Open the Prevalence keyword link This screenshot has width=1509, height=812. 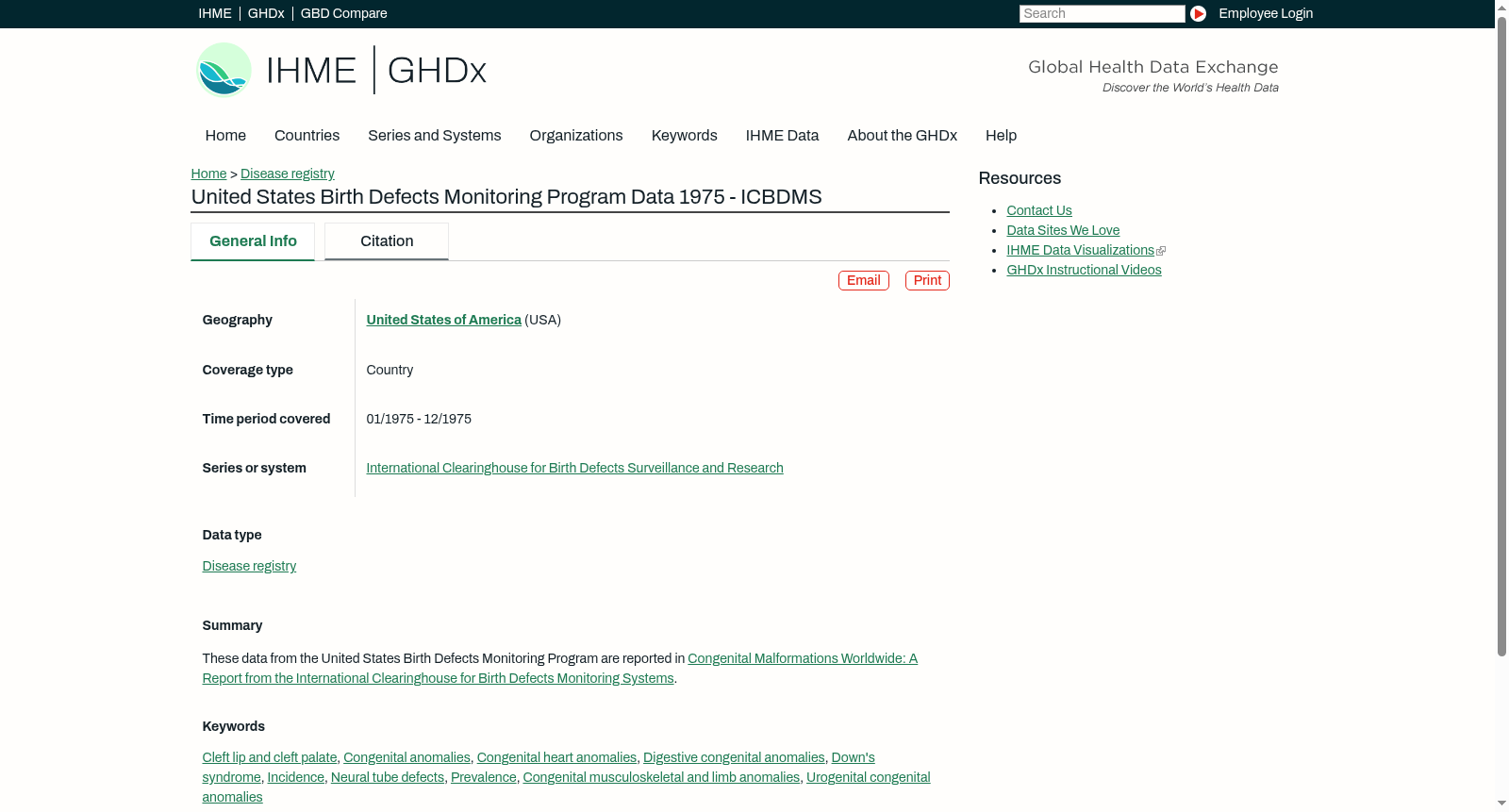484,777
